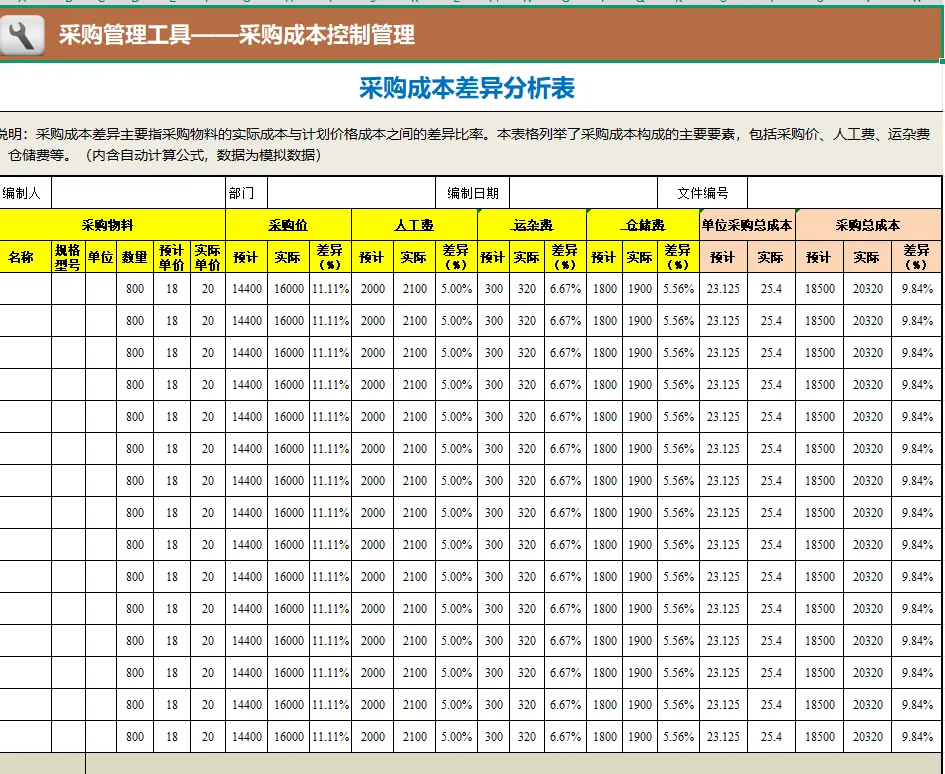The height and width of the screenshot is (774, 945).
Task: Click the 差异(%) header under 人工费
Action: click(x=456, y=257)
